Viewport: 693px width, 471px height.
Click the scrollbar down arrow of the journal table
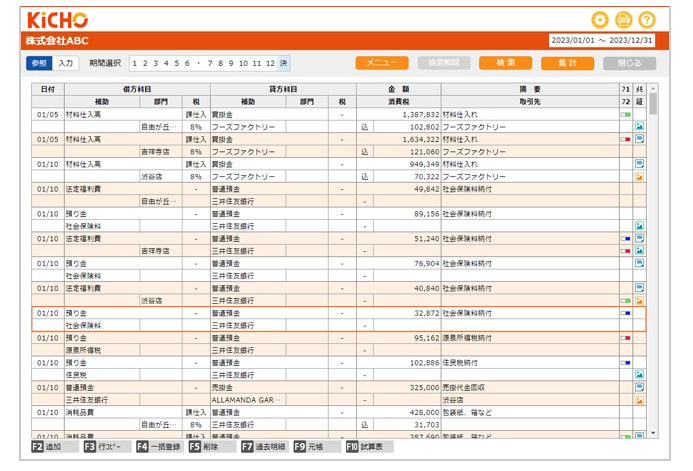coord(653,432)
